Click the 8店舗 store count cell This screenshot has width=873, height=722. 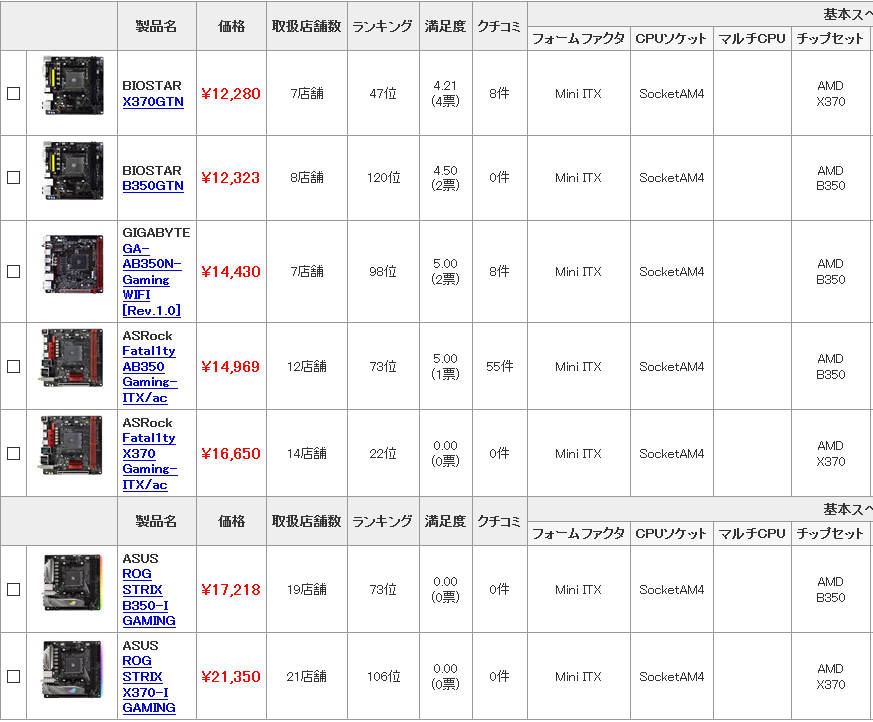click(x=307, y=178)
